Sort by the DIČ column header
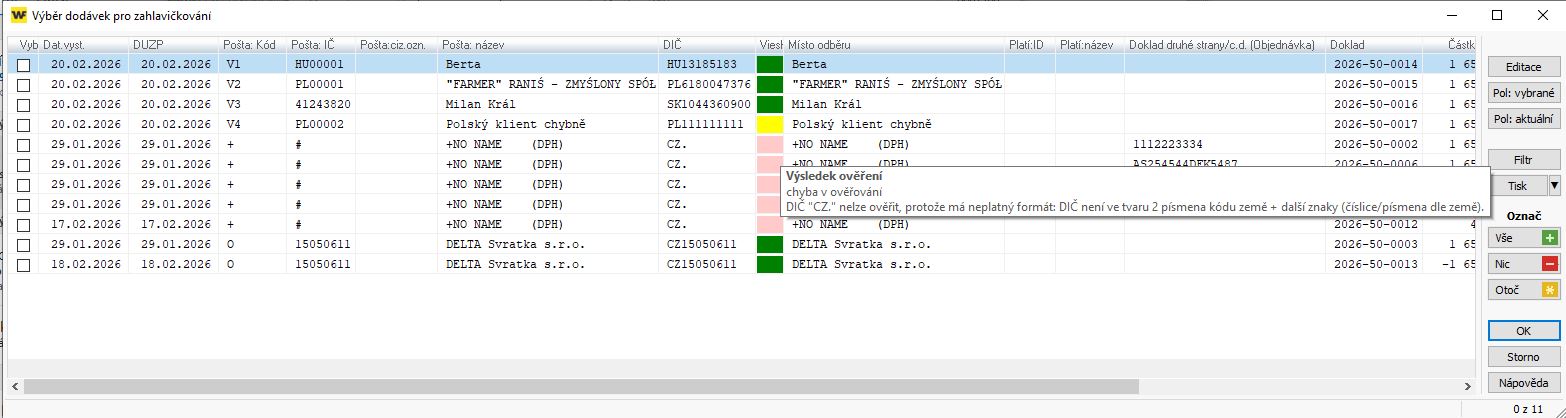This screenshot has height=418, width=1566. pos(707,45)
